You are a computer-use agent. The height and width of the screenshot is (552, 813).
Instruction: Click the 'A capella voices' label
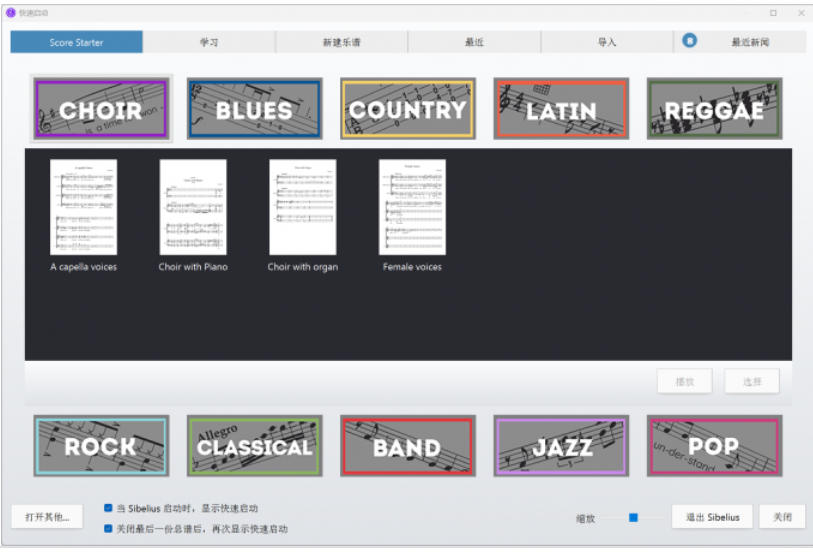pyautogui.click(x=83, y=267)
